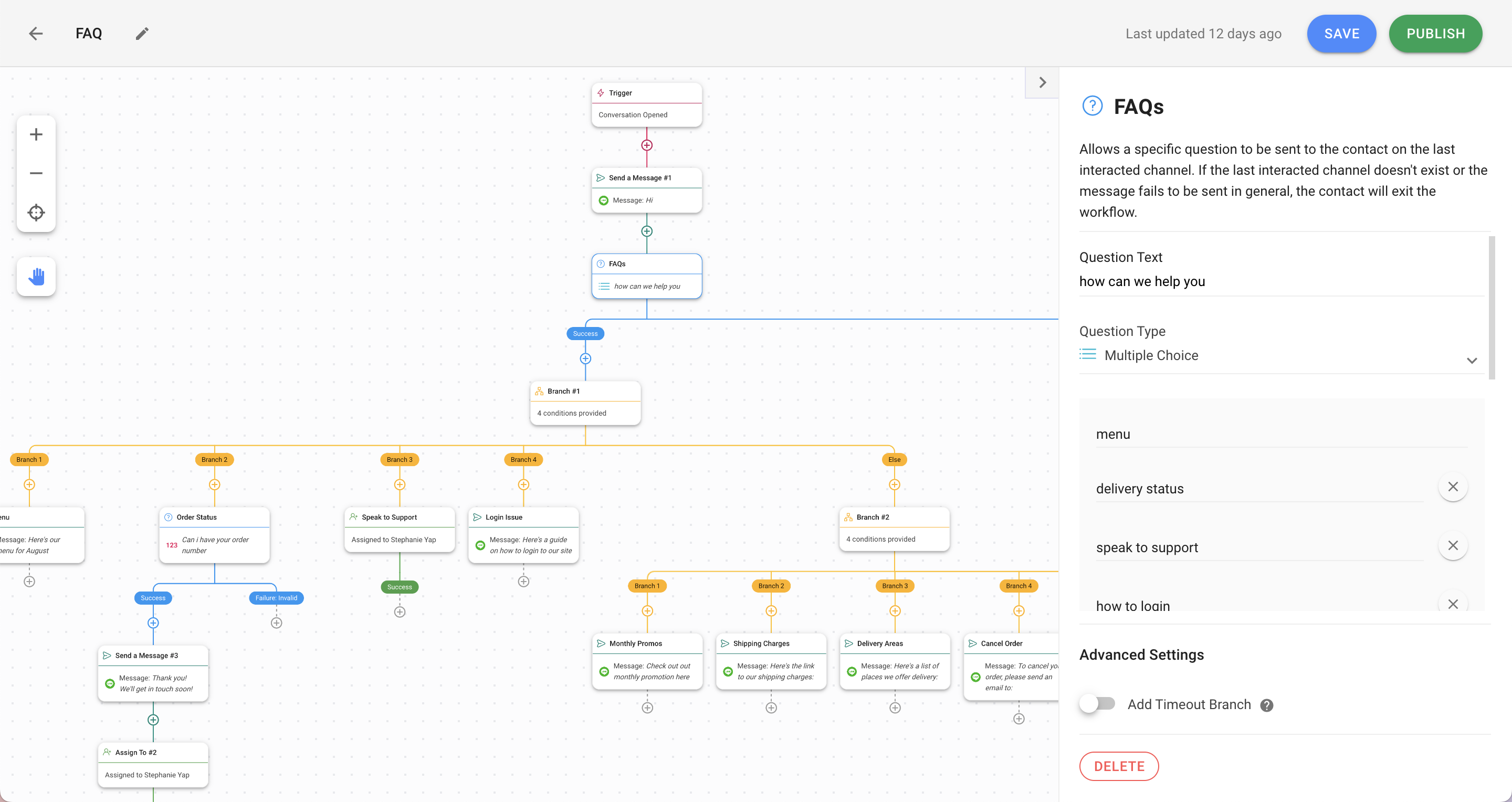
Task: Click the collapse right panel chevron
Action: [x=1042, y=82]
